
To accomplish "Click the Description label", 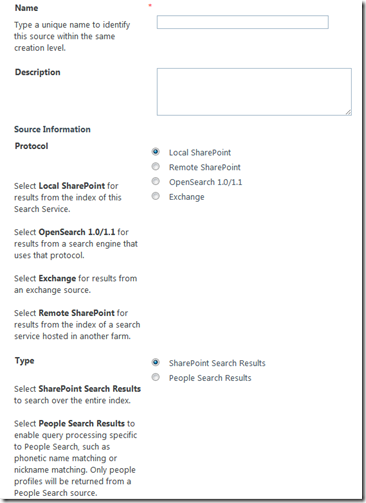I will (x=38, y=72).
